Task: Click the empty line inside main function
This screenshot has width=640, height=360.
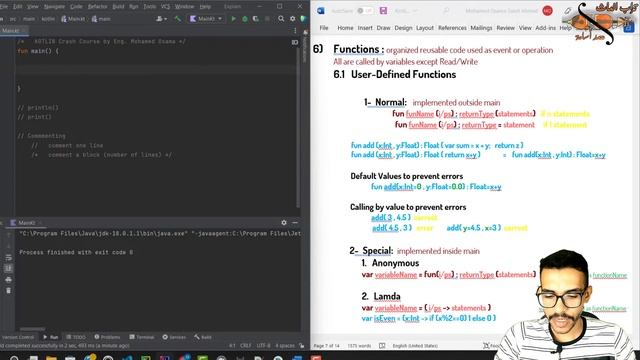Action: point(155,69)
